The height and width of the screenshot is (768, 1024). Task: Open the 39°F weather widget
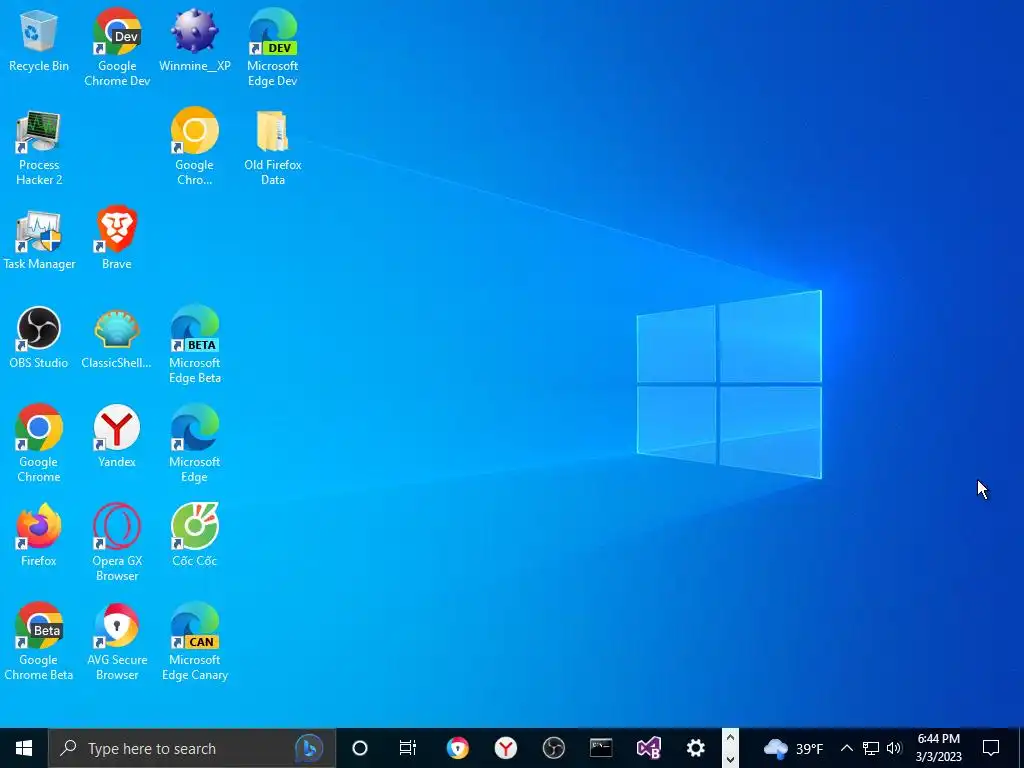793,748
